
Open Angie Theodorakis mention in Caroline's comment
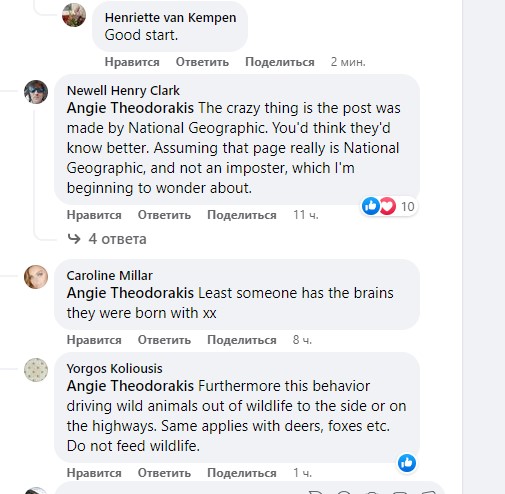coord(130,293)
